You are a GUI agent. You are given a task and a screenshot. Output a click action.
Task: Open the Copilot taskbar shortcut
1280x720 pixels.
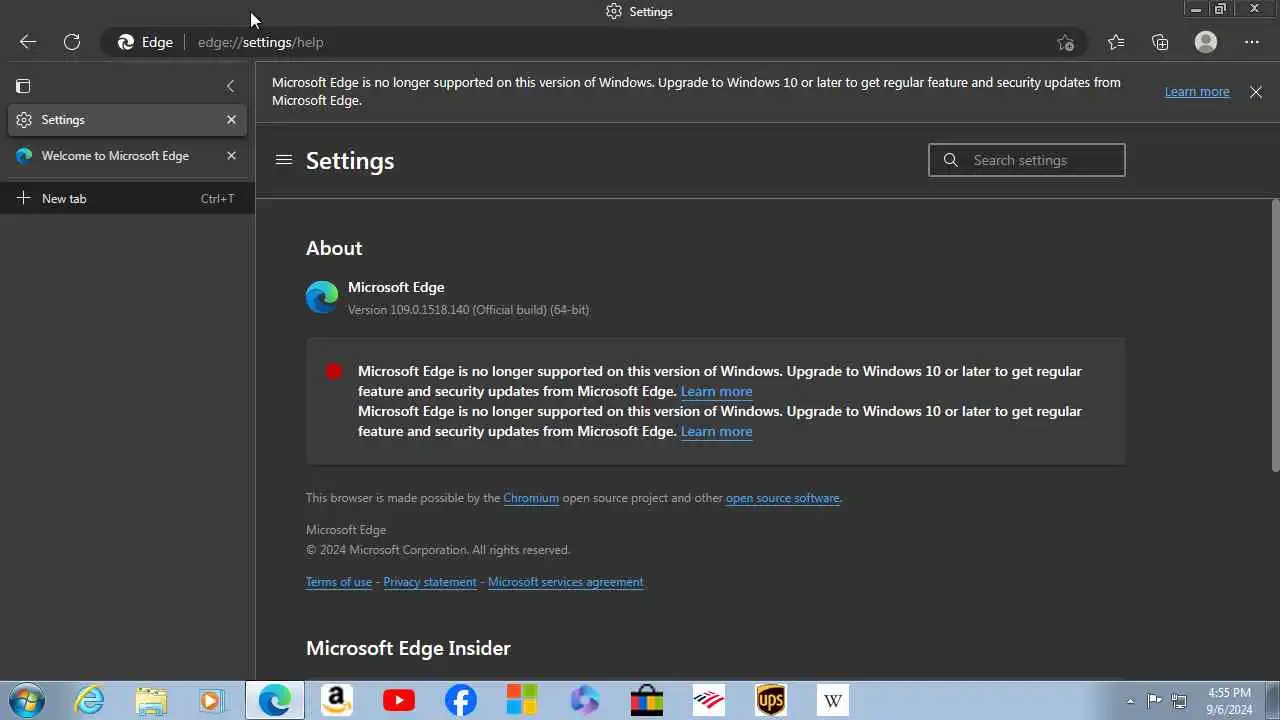pos(585,700)
